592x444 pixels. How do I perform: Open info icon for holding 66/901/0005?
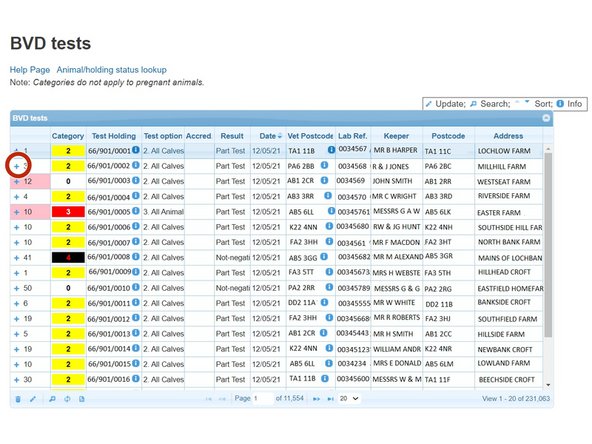136,211
